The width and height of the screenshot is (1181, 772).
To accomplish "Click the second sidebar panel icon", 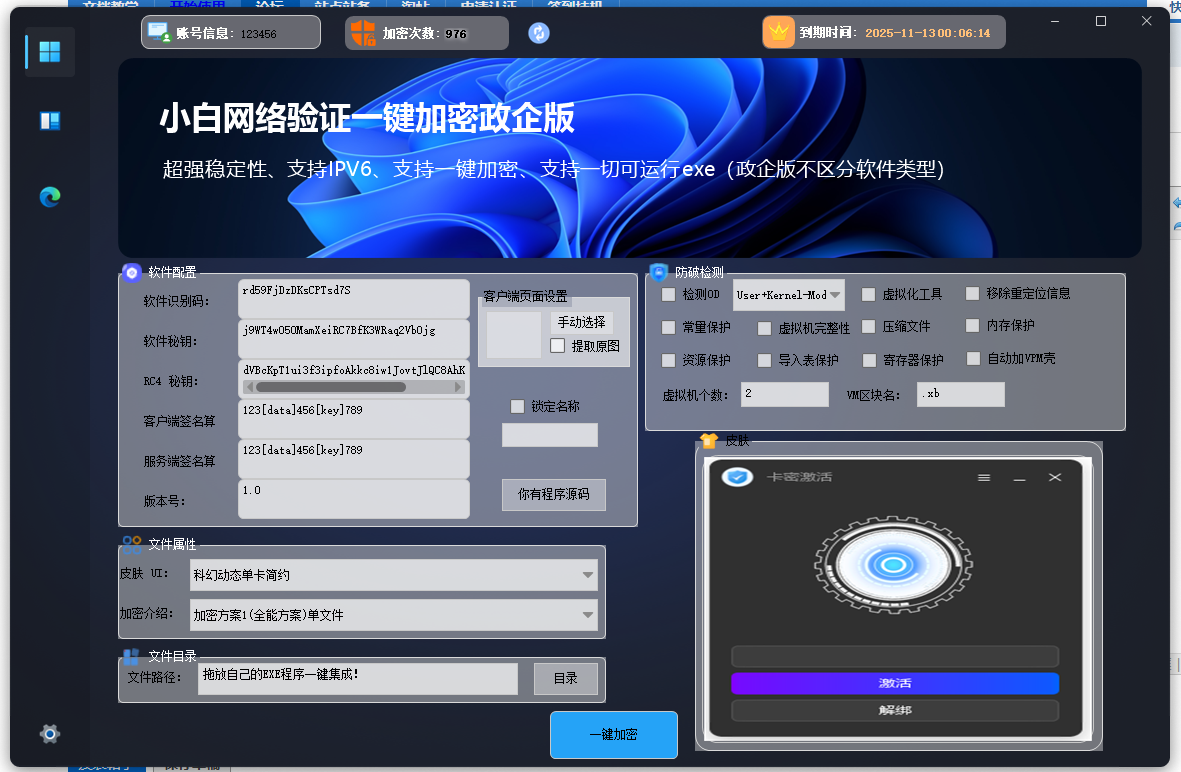I will (x=50, y=121).
